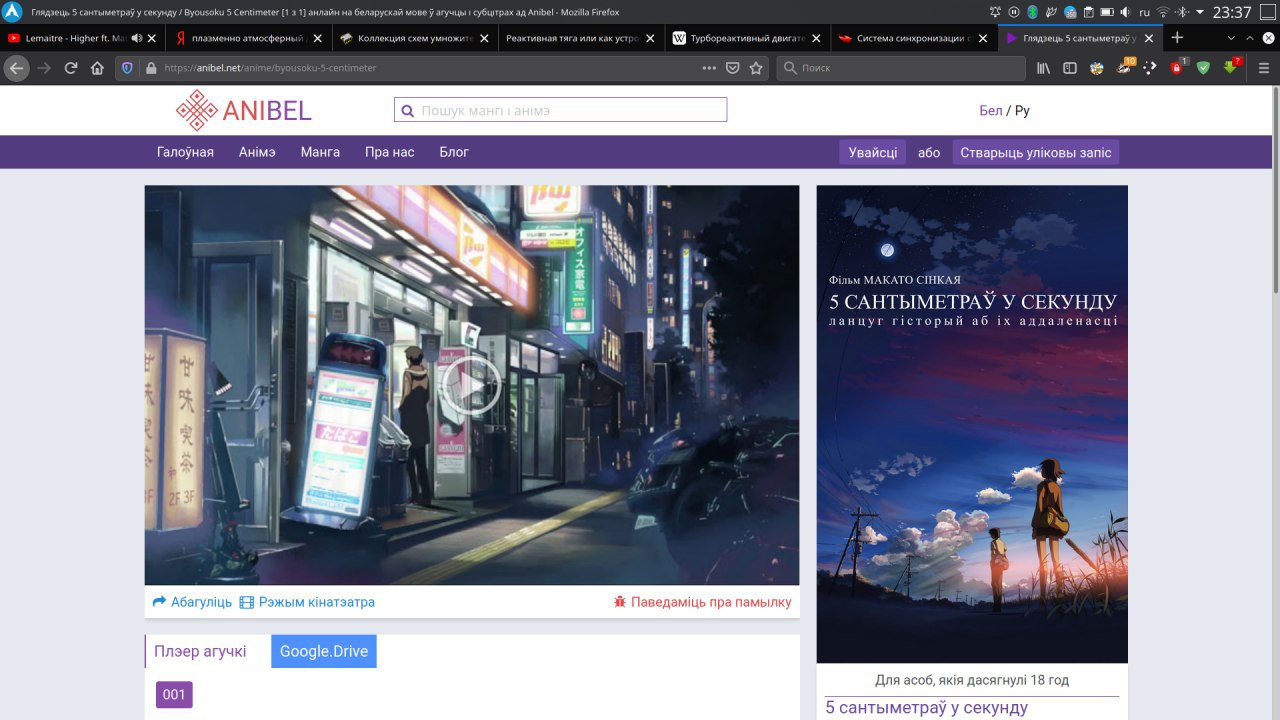Open the green shield extension
The image size is (1280, 720).
(1203, 68)
